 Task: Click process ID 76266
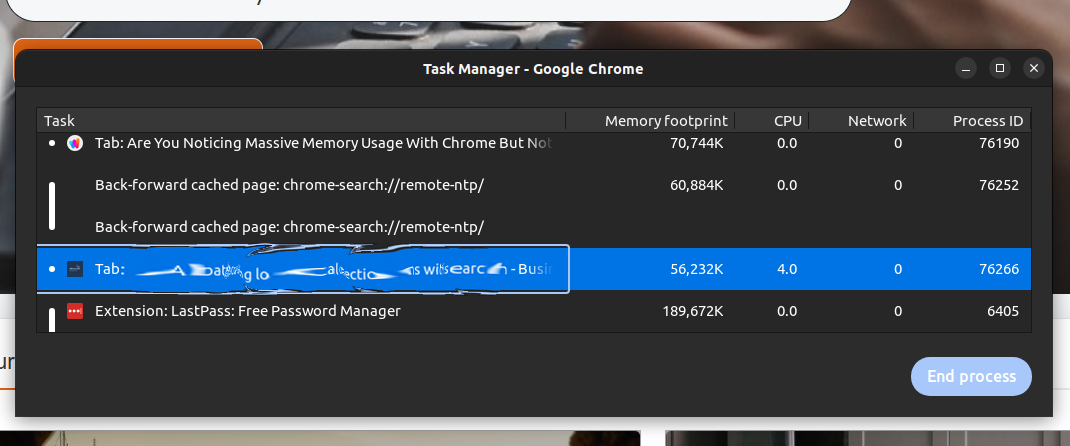[x=999, y=269]
